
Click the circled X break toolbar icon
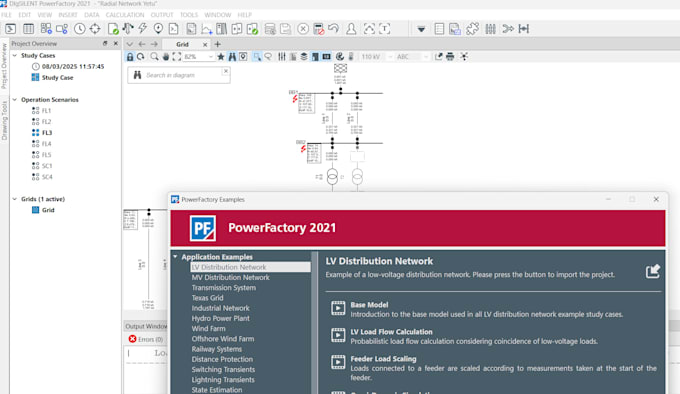pyautogui.click(x=303, y=29)
